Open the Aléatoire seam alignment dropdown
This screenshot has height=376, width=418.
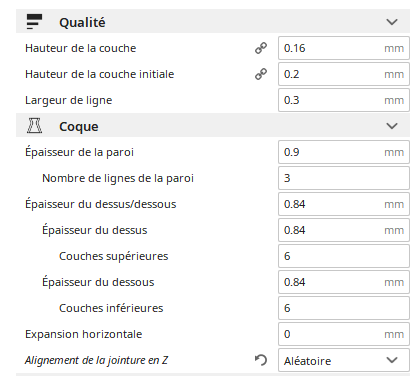[x=344, y=360]
